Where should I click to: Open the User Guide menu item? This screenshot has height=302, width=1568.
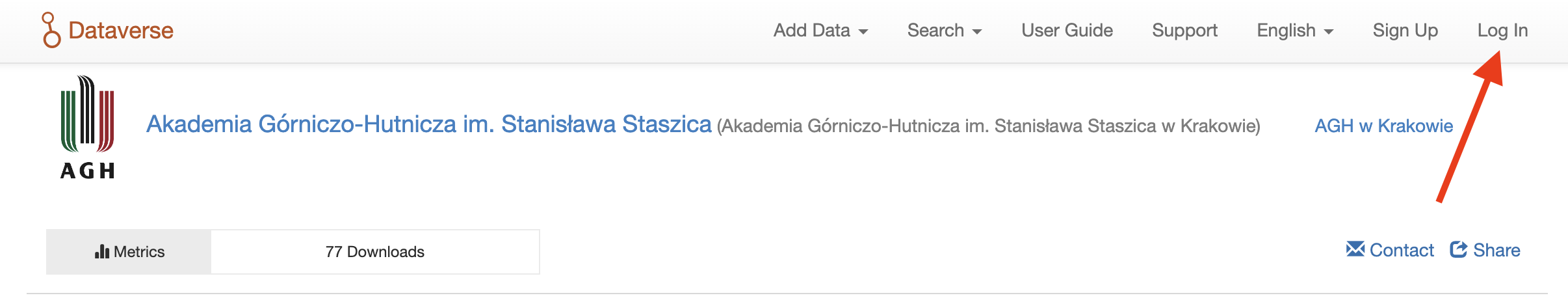tap(1067, 31)
